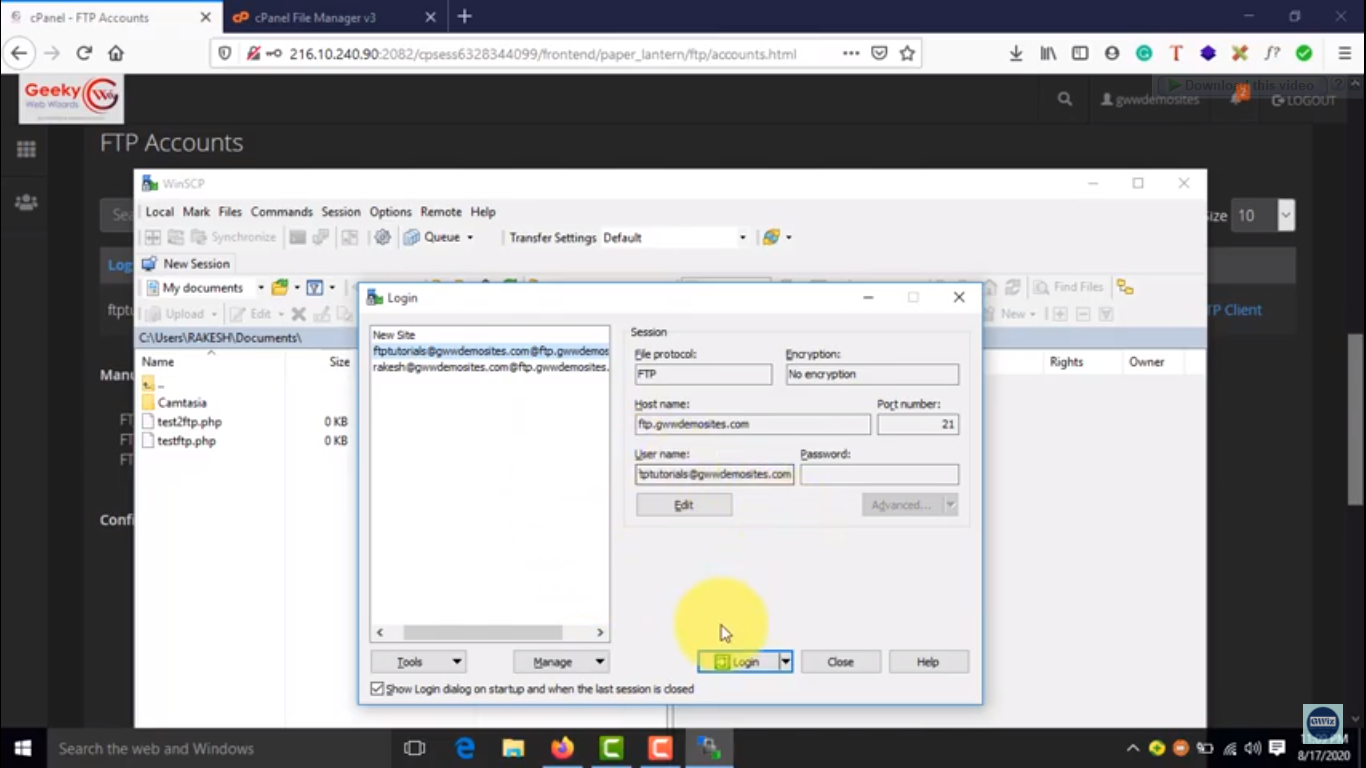Bookmark this page with the star icon

(x=907, y=53)
